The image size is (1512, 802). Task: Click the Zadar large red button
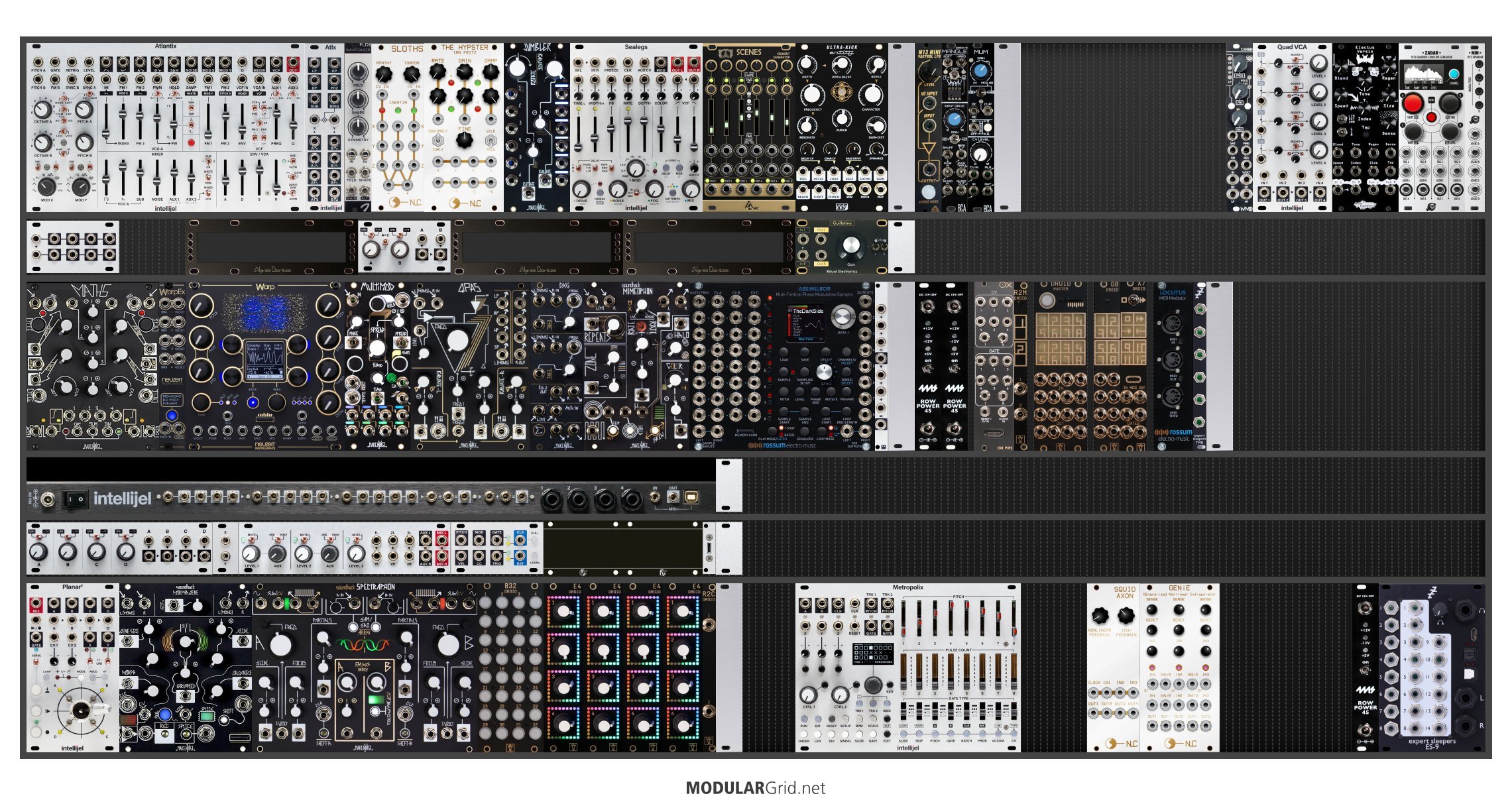click(x=1413, y=103)
